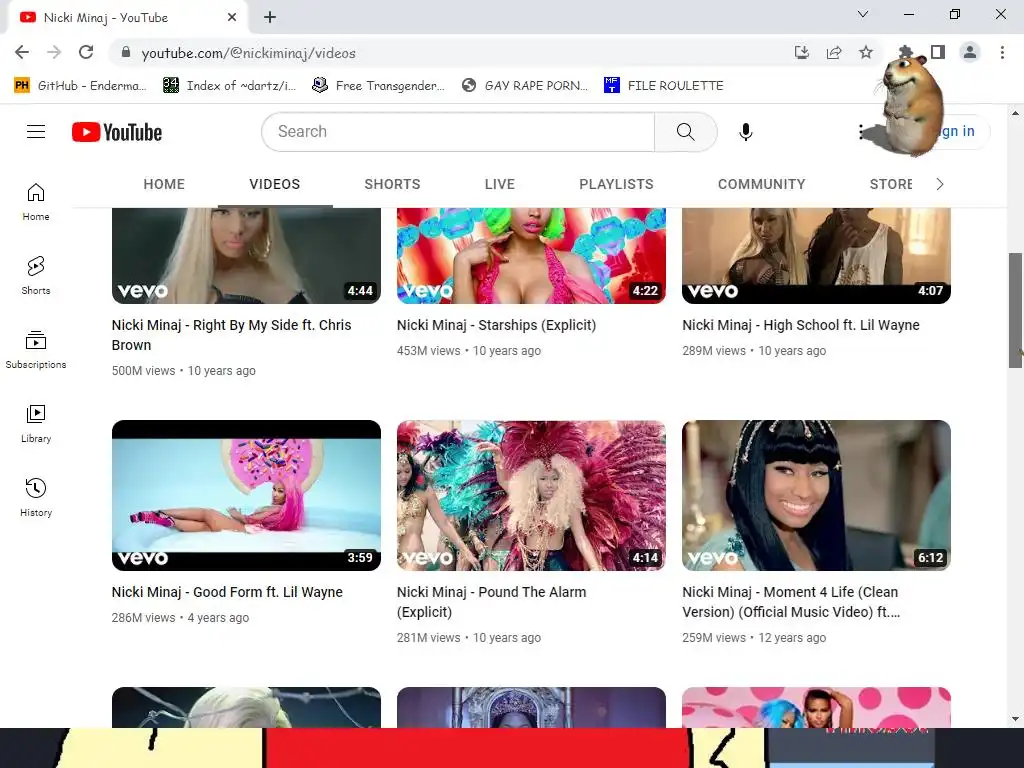Bookmark this page with the star icon
This screenshot has height=768, width=1024.
pyautogui.click(x=866, y=52)
